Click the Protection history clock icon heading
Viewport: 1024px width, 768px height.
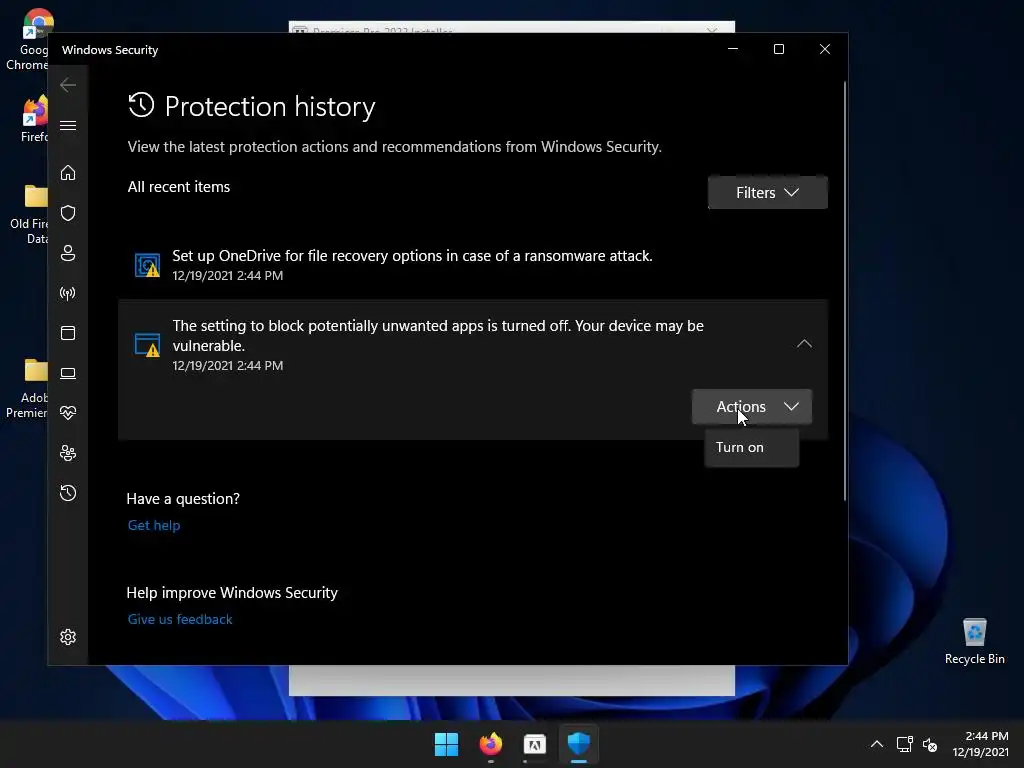(x=141, y=105)
